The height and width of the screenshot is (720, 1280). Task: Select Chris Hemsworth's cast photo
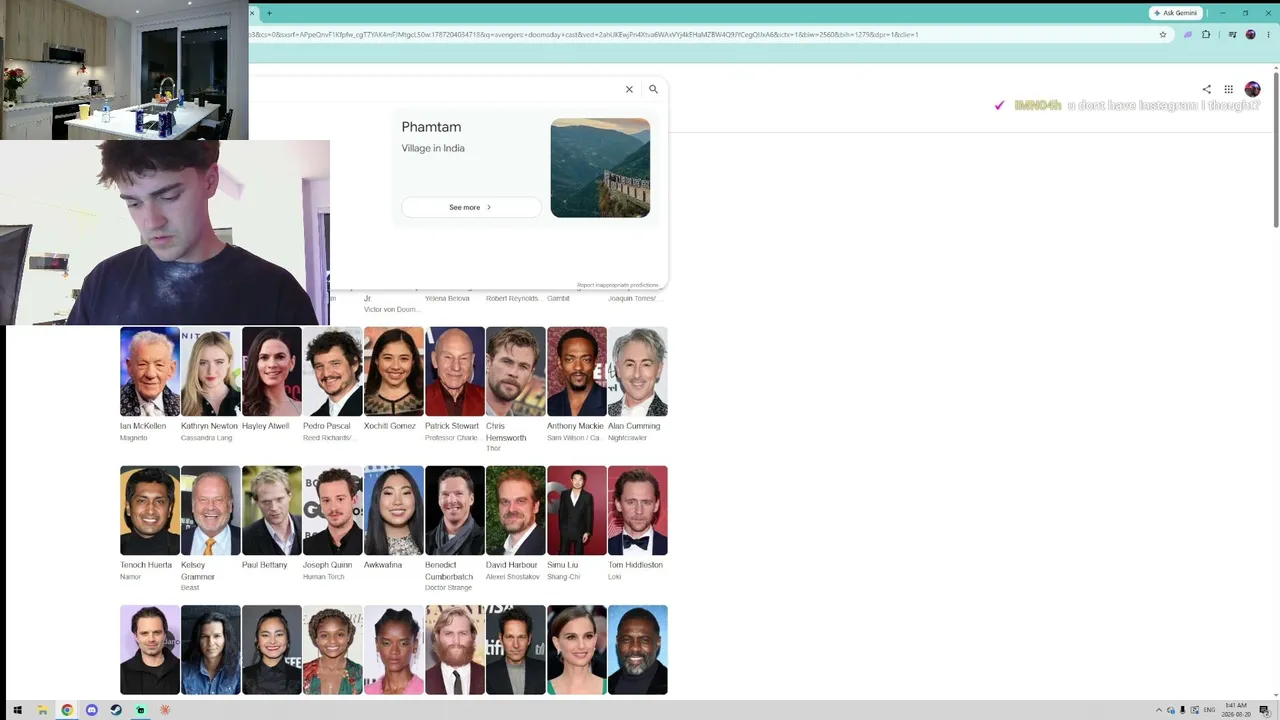pos(516,371)
